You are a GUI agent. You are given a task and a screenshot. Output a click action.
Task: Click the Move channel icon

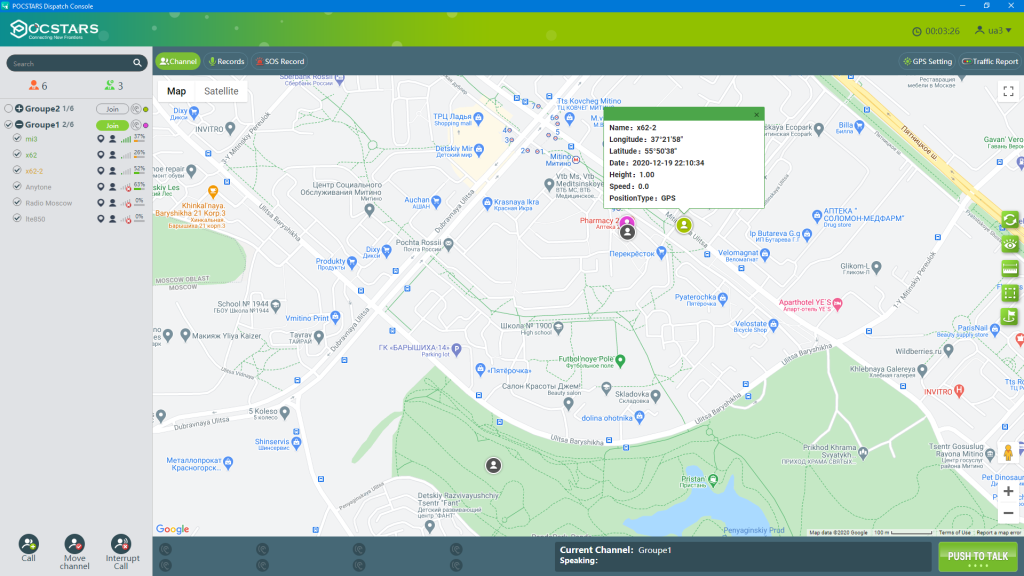[74, 544]
